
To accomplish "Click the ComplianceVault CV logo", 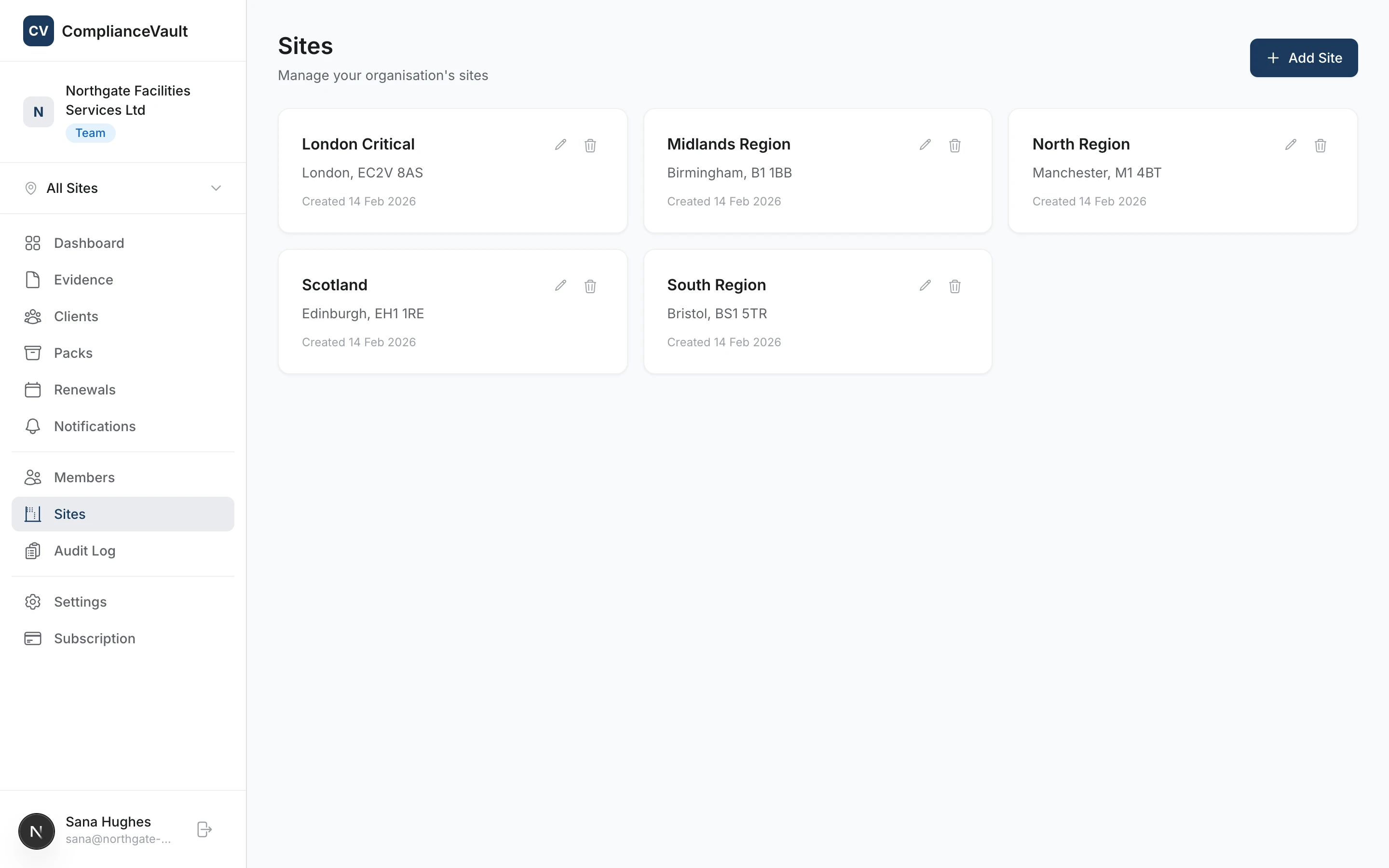I will pos(38,31).
